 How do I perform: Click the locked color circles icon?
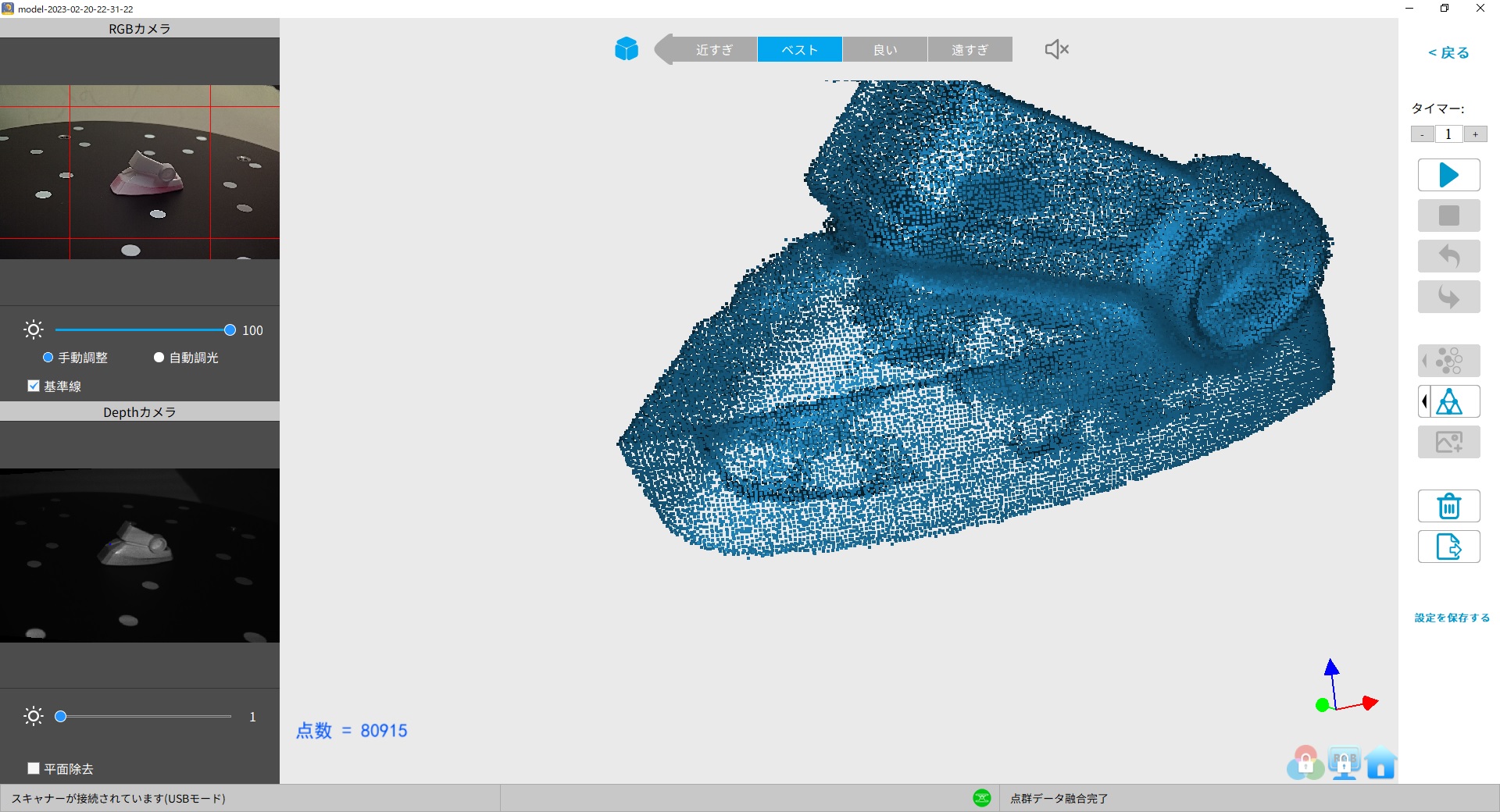click(x=1305, y=763)
